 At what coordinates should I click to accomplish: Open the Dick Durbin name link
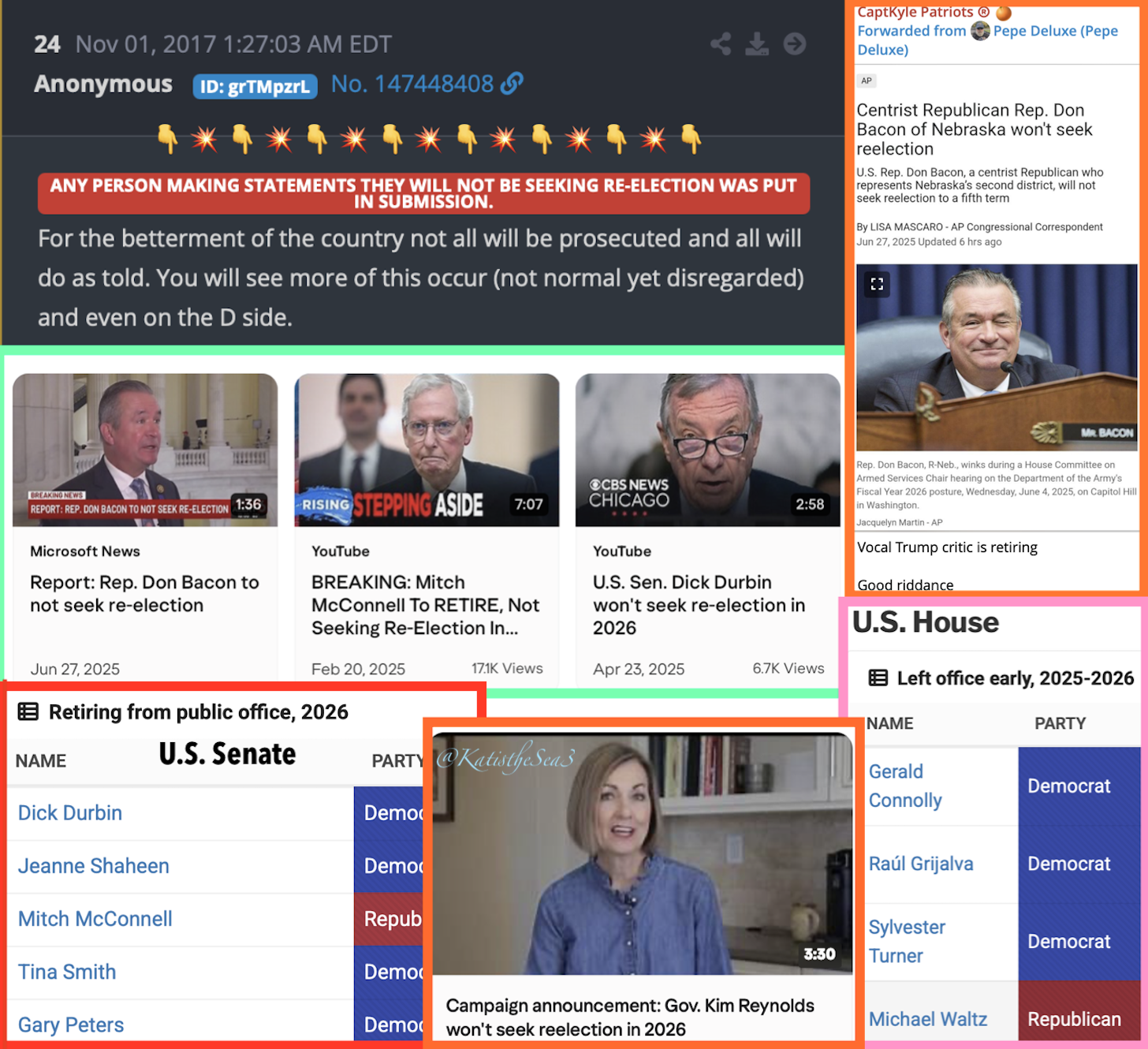click(x=70, y=812)
